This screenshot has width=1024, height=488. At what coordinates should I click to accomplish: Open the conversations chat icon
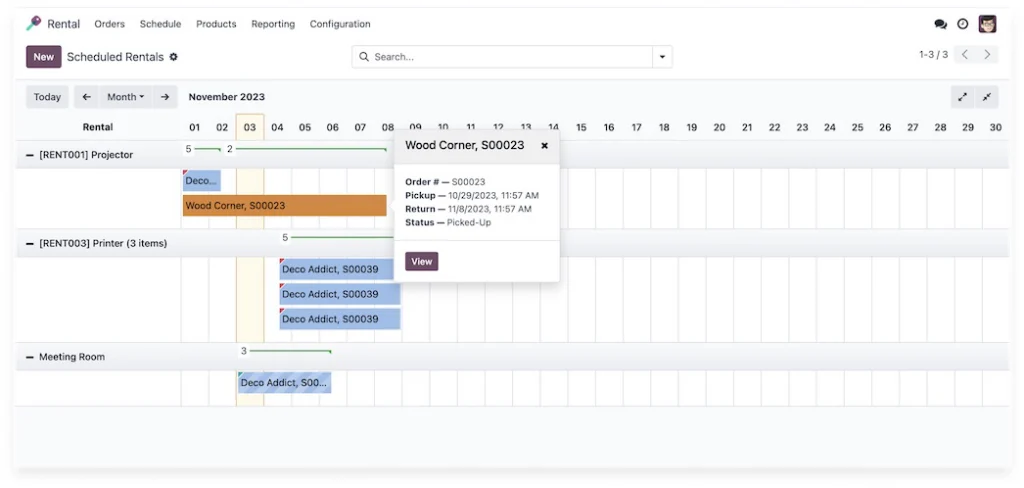tap(940, 24)
